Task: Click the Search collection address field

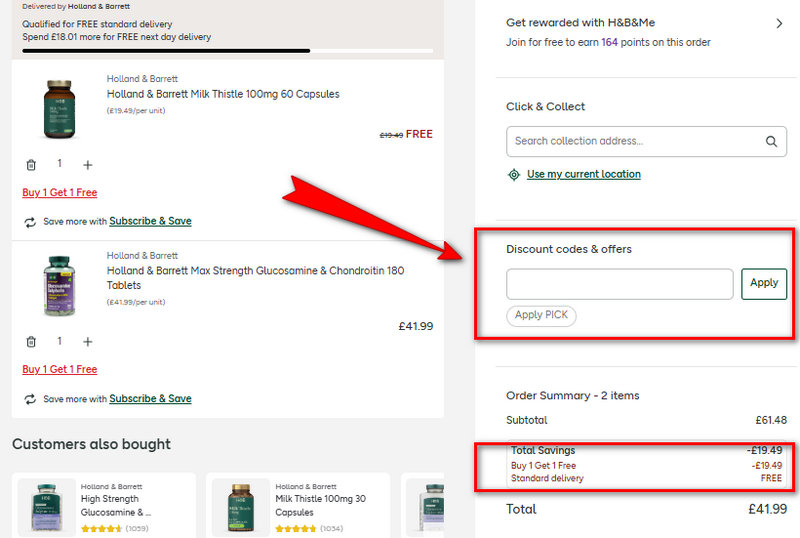Action: 635,141
